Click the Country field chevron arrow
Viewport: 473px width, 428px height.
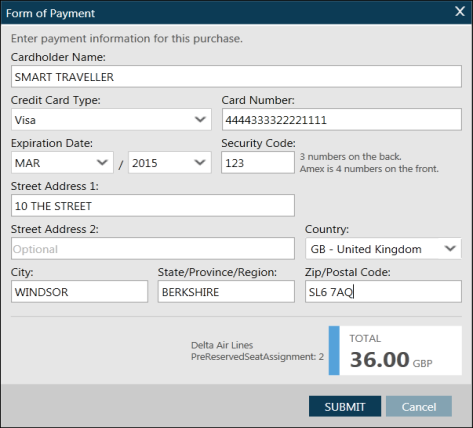pyautogui.click(x=450, y=248)
